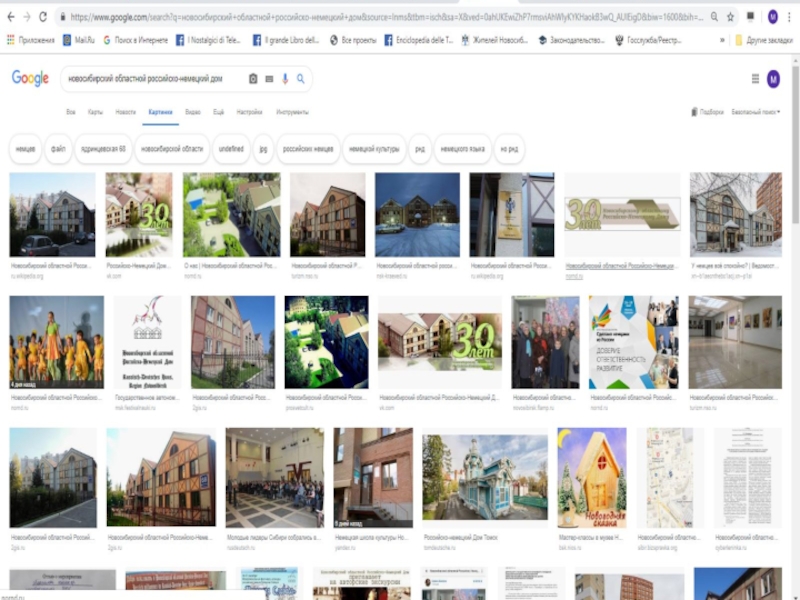Switch to the Видео tab
This screenshot has width=800, height=600.
(192, 112)
